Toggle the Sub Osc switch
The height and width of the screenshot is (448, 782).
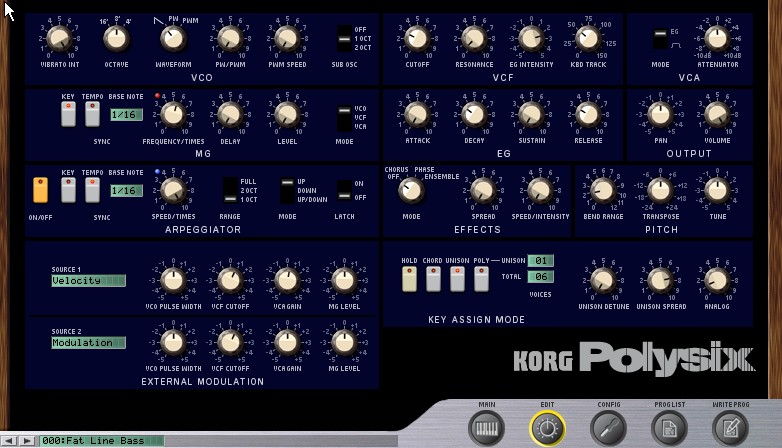click(x=344, y=38)
